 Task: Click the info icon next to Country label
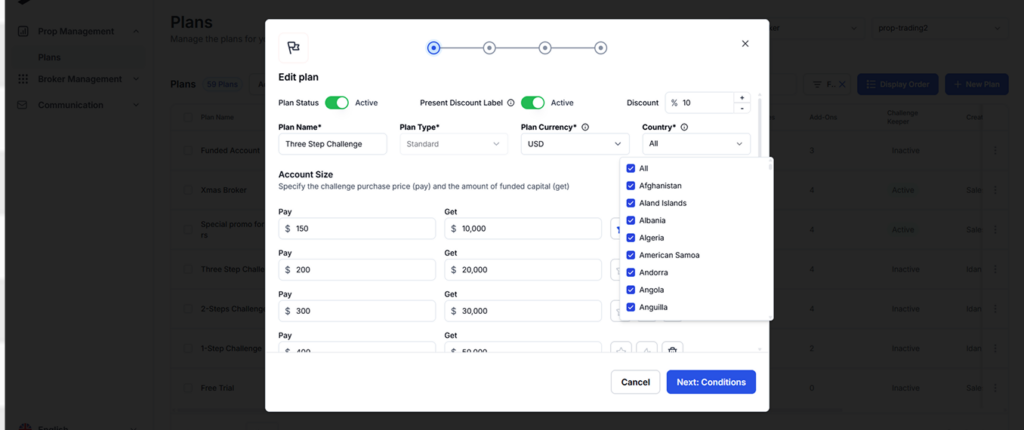coord(684,127)
